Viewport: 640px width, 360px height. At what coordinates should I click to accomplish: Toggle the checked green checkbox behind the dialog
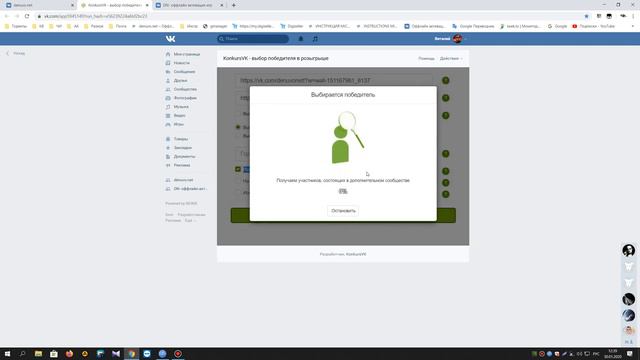pos(238,169)
